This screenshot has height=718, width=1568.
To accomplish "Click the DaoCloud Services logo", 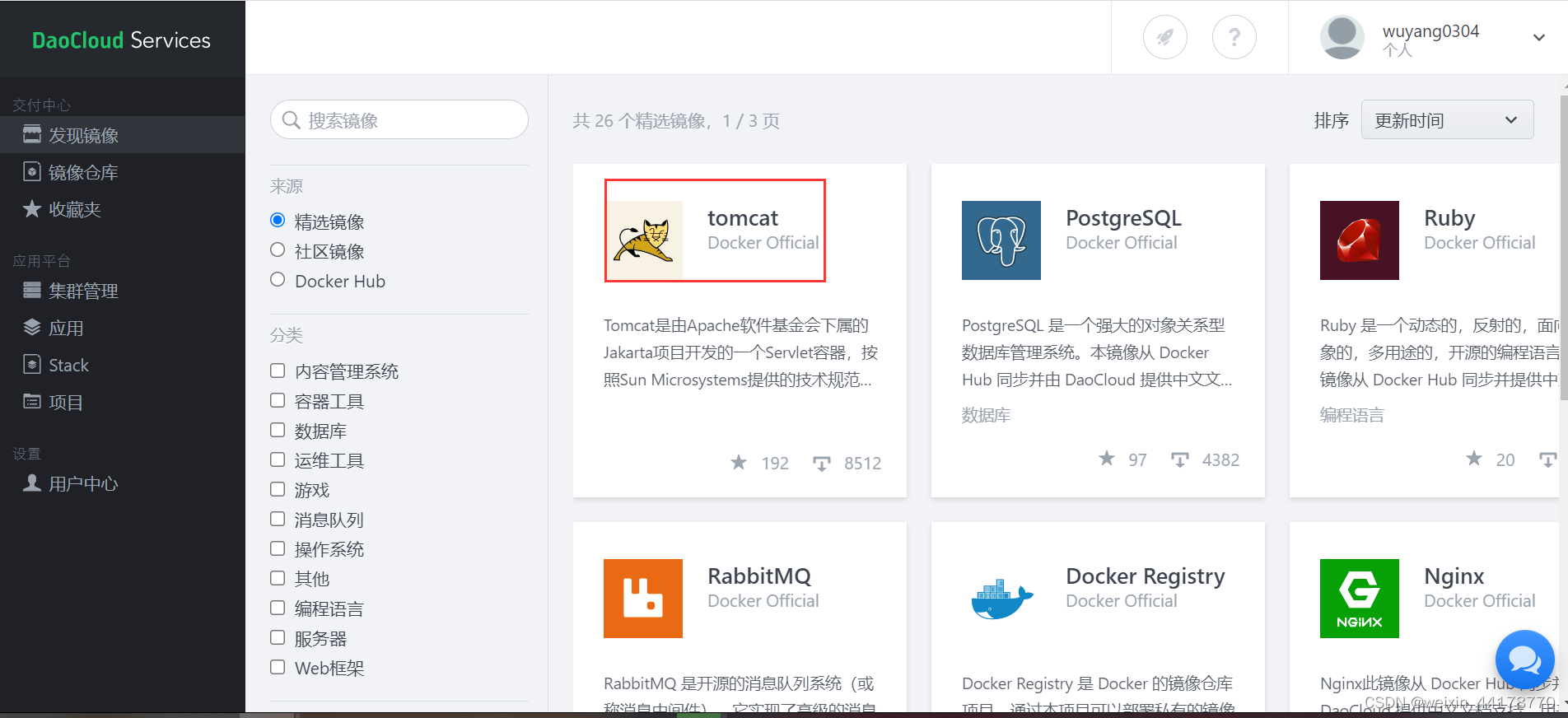I will [x=121, y=40].
